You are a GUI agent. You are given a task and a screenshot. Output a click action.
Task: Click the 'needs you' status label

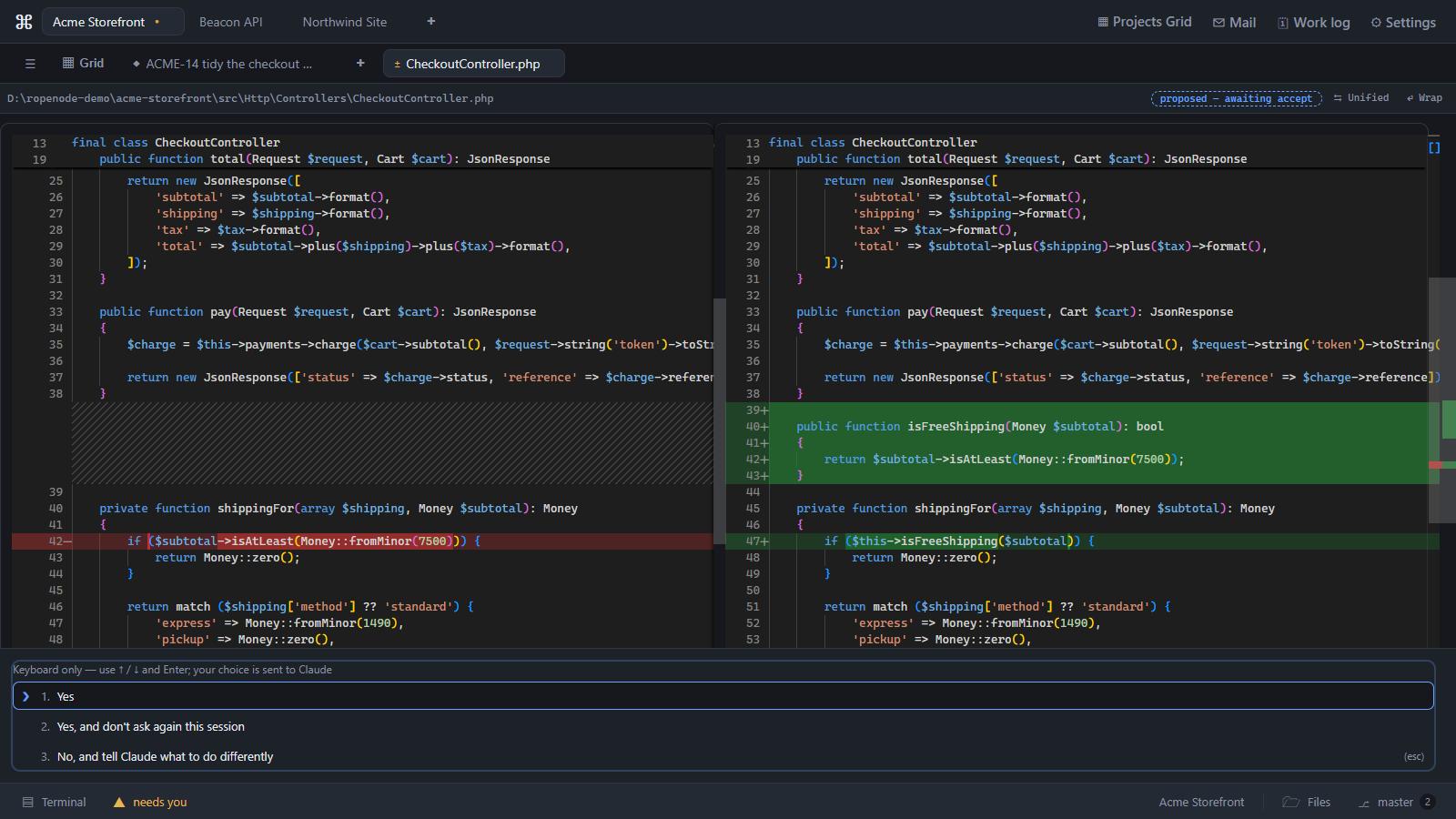[160, 803]
